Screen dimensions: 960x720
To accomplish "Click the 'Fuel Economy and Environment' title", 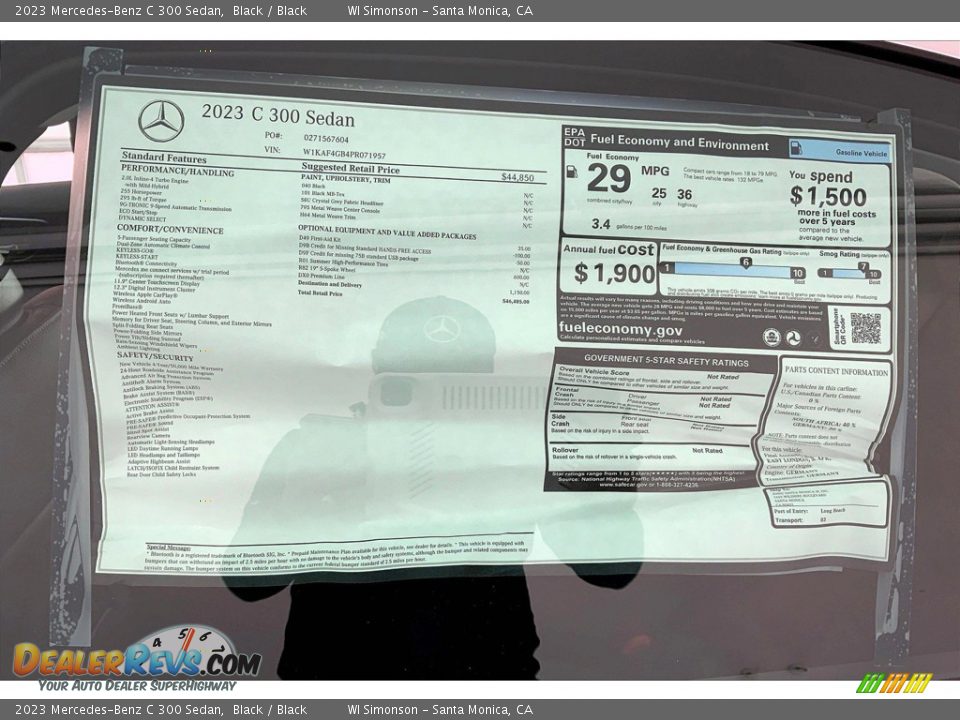I will (679, 142).
